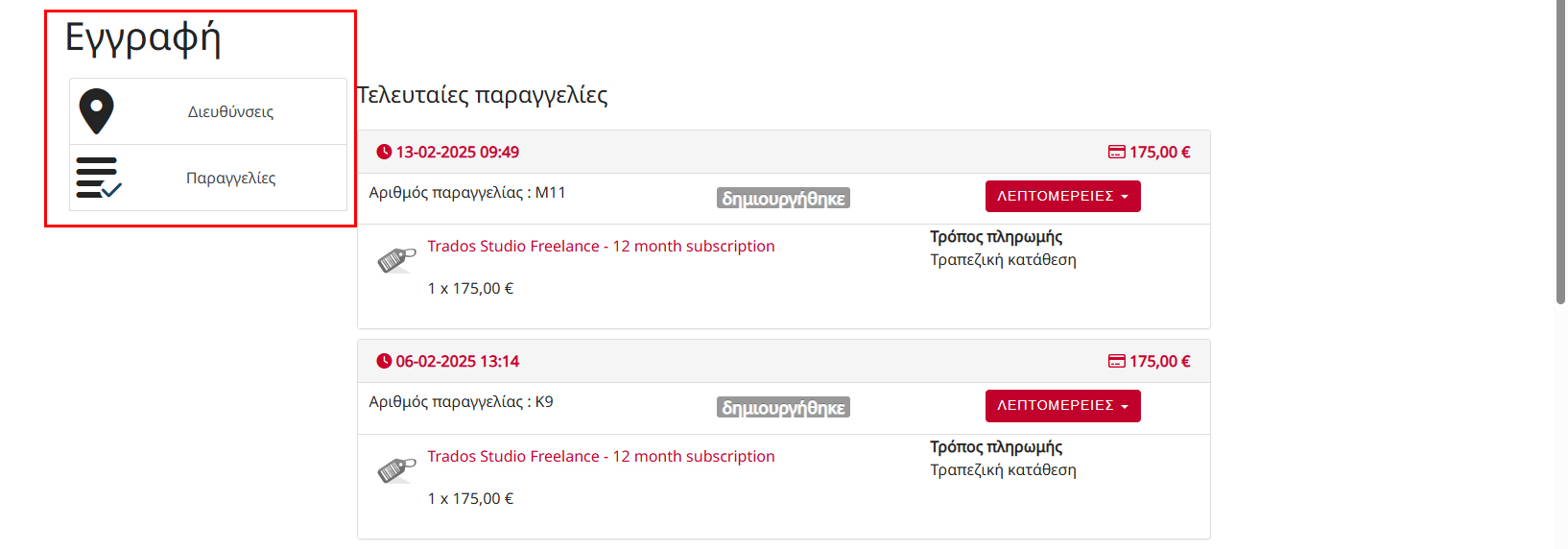Click the payment card icon on order K9
The height and width of the screenshot is (549, 1568).
[x=1116, y=361]
